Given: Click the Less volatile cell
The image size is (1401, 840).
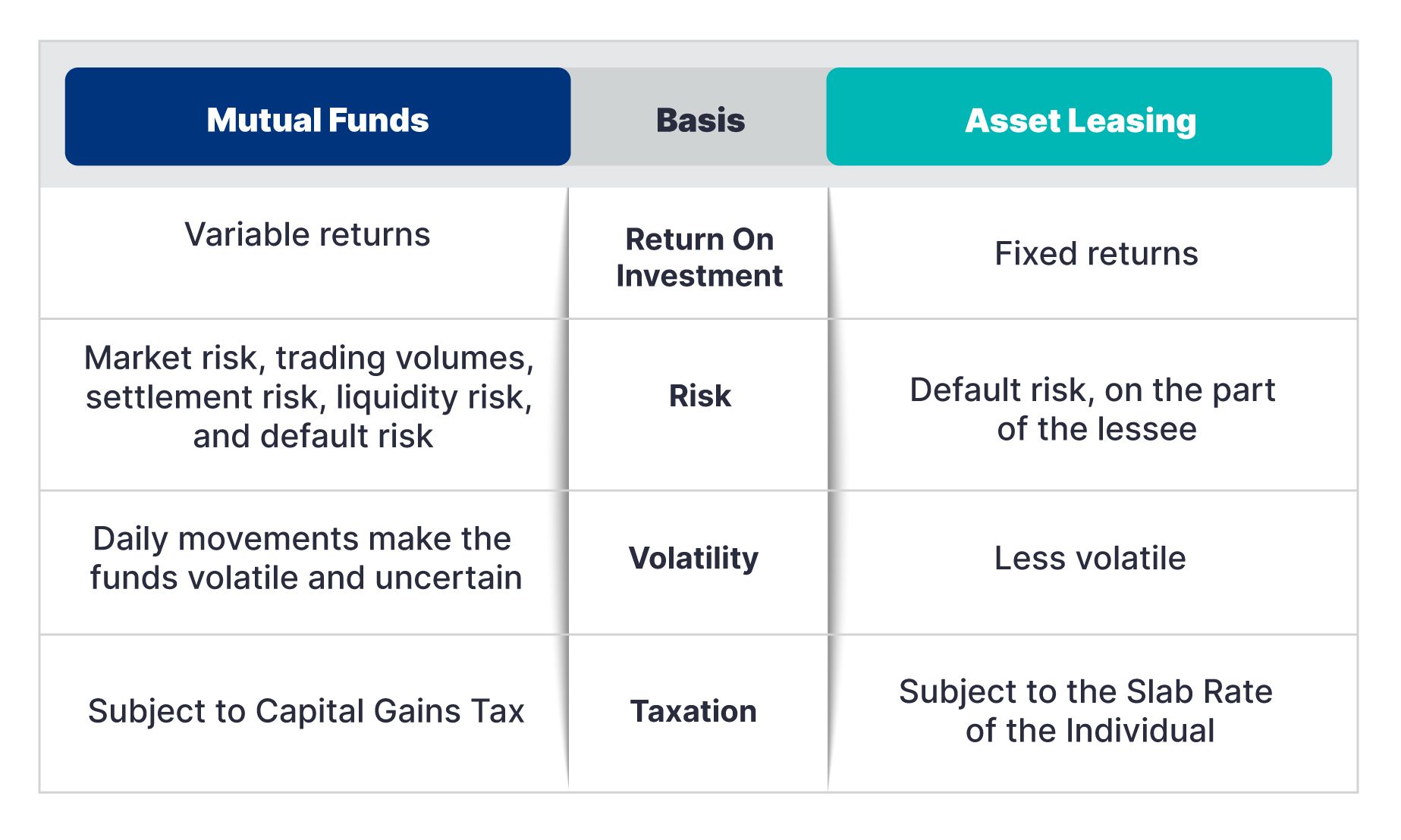Looking at the screenshot, I should (1090, 558).
